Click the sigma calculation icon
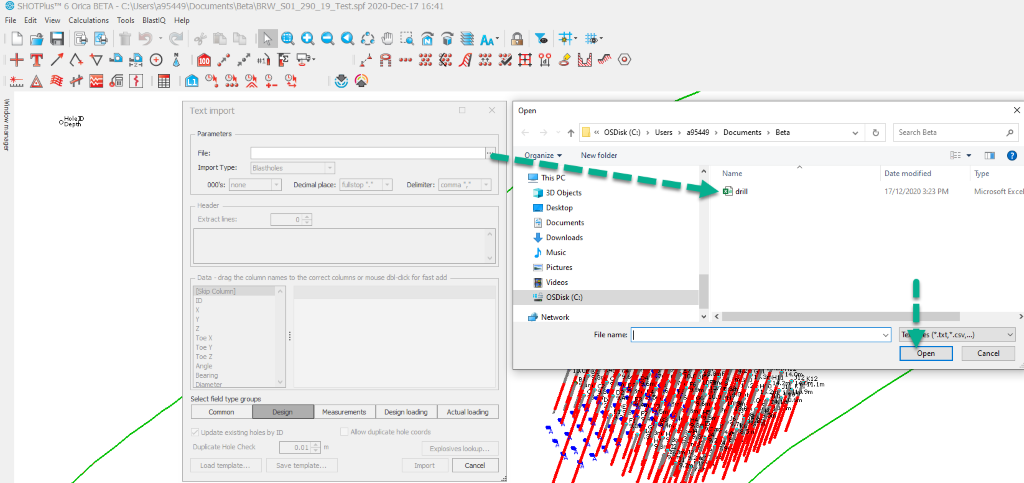 283,60
